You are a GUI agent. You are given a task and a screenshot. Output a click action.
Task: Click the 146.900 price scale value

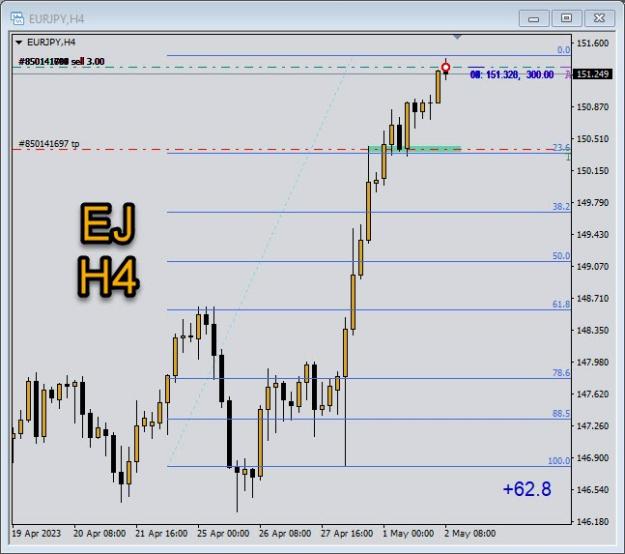593,458
